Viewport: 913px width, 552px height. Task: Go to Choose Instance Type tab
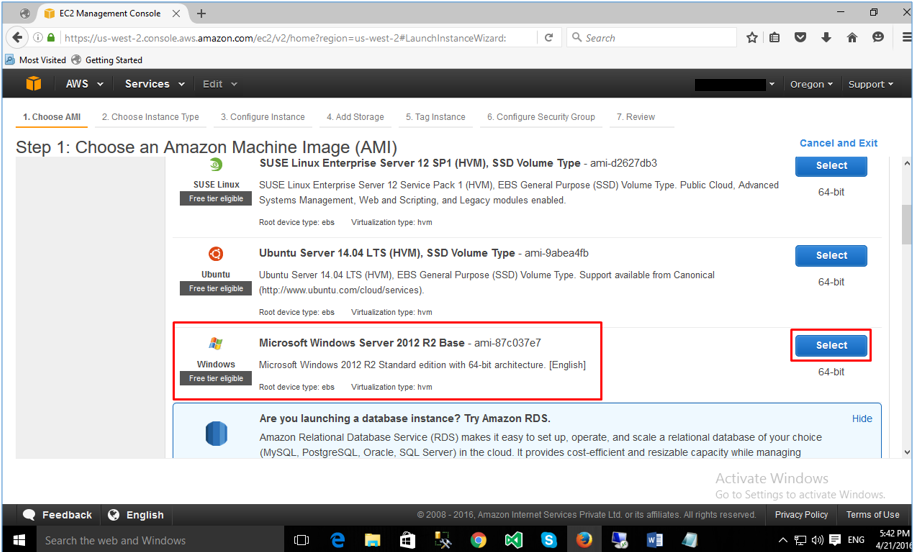pyautogui.click(x=150, y=117)
